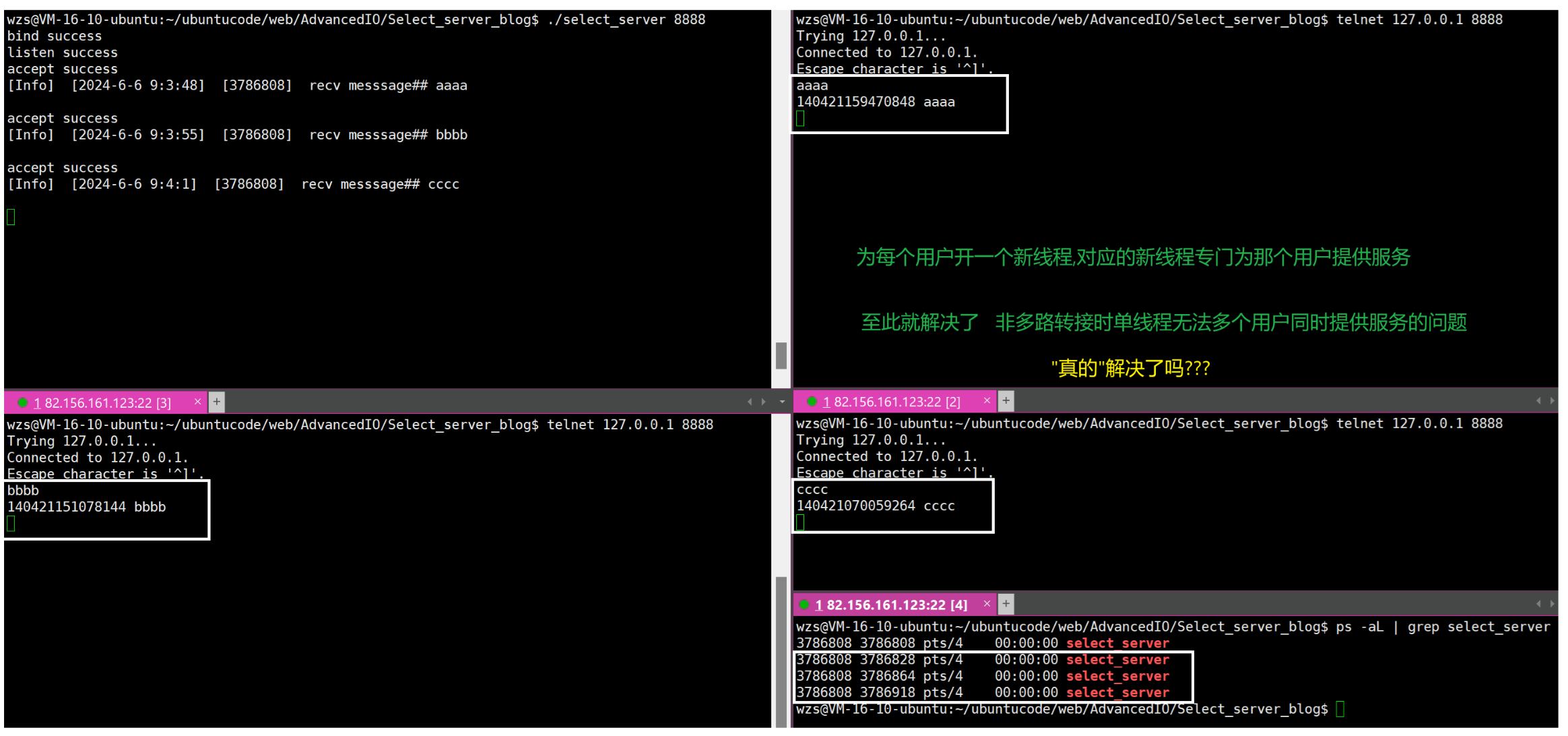Image resolution: width=1568 pixels, height=736 pixels.
Task: Close the session tab labeled [2]
Action: point(987,401)
